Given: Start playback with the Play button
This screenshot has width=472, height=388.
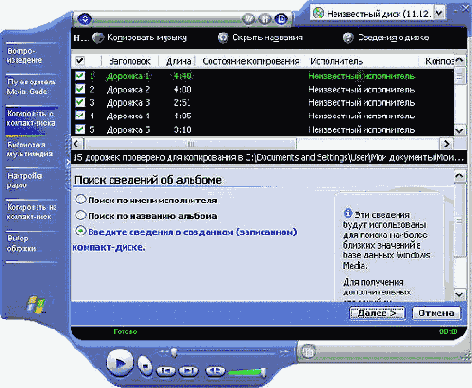Looking at the screenshot, I should pos(120,363).
